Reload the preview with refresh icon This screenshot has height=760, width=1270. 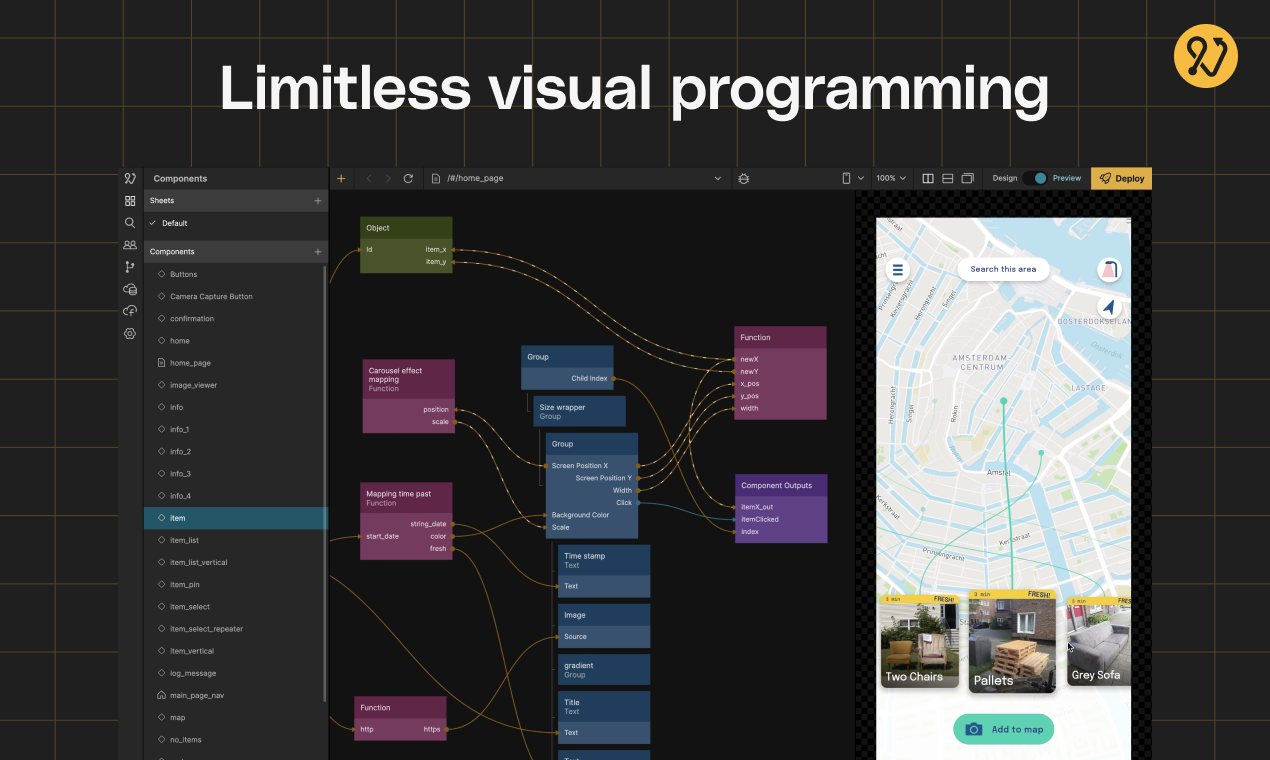408,178
